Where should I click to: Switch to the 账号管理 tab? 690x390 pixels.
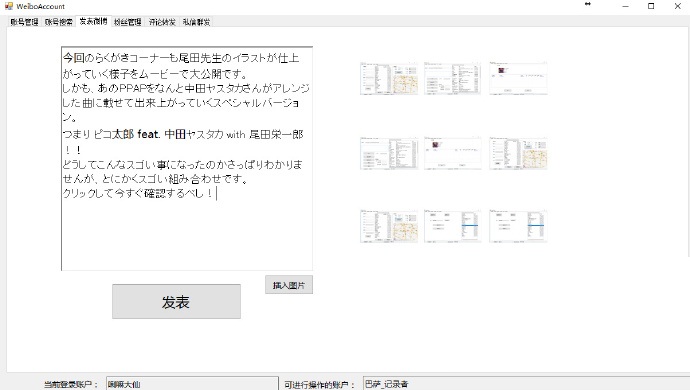pos(25,22)
